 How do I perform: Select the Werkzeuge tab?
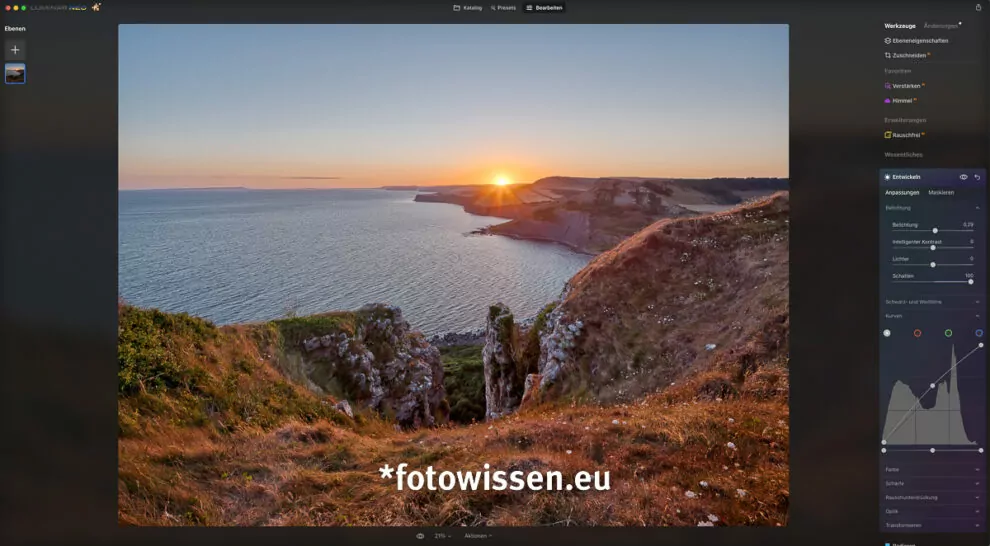[900, 26]
